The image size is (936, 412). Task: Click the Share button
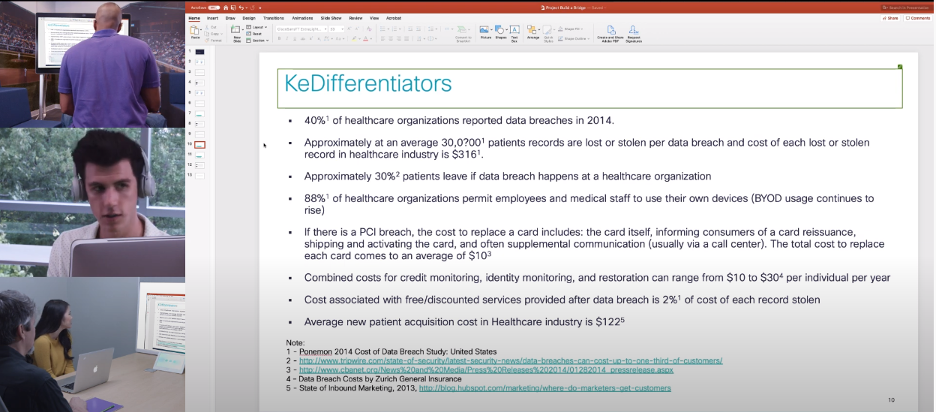pos(891,18)
